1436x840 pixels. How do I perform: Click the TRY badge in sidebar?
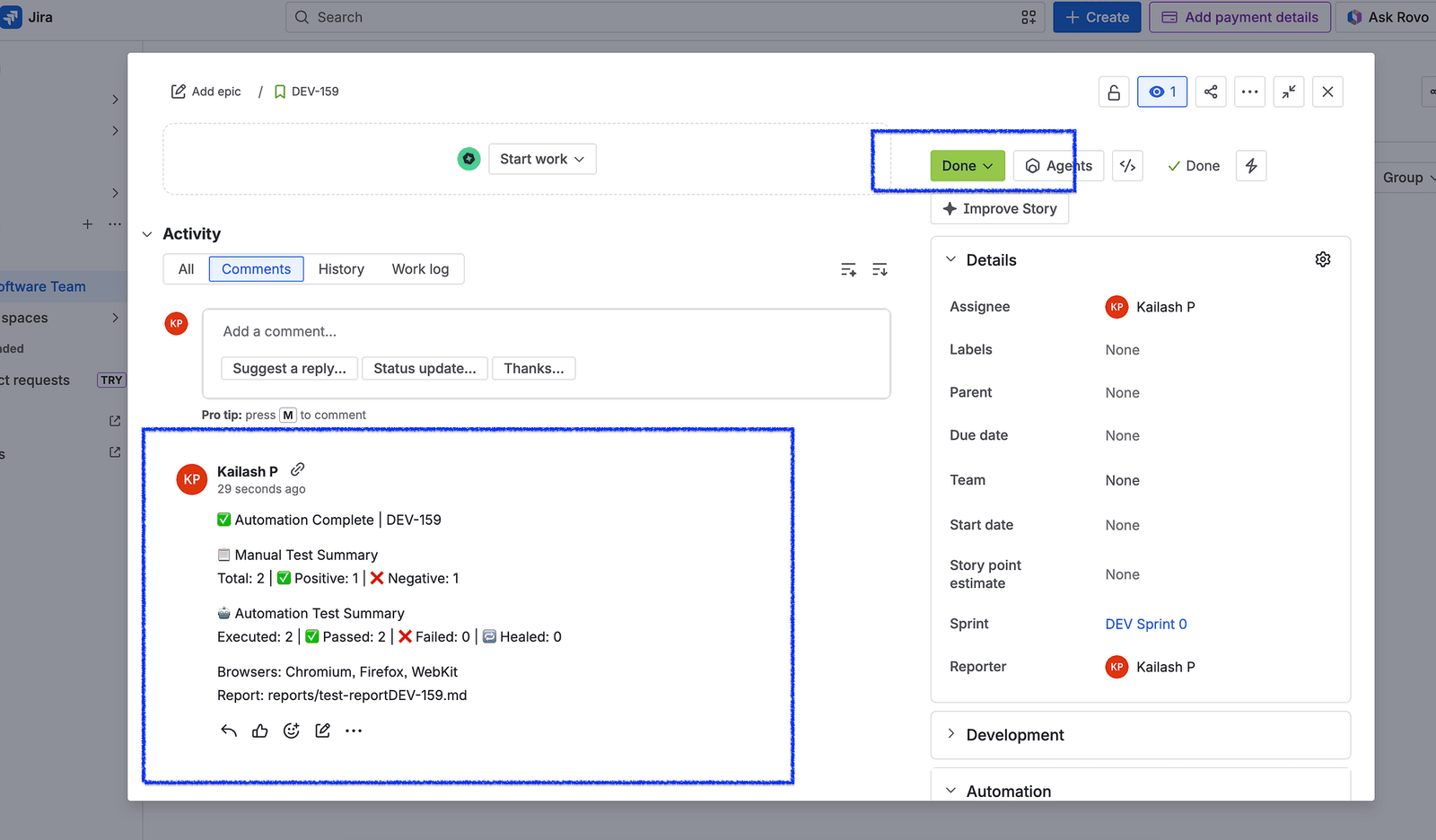(111, 381)
